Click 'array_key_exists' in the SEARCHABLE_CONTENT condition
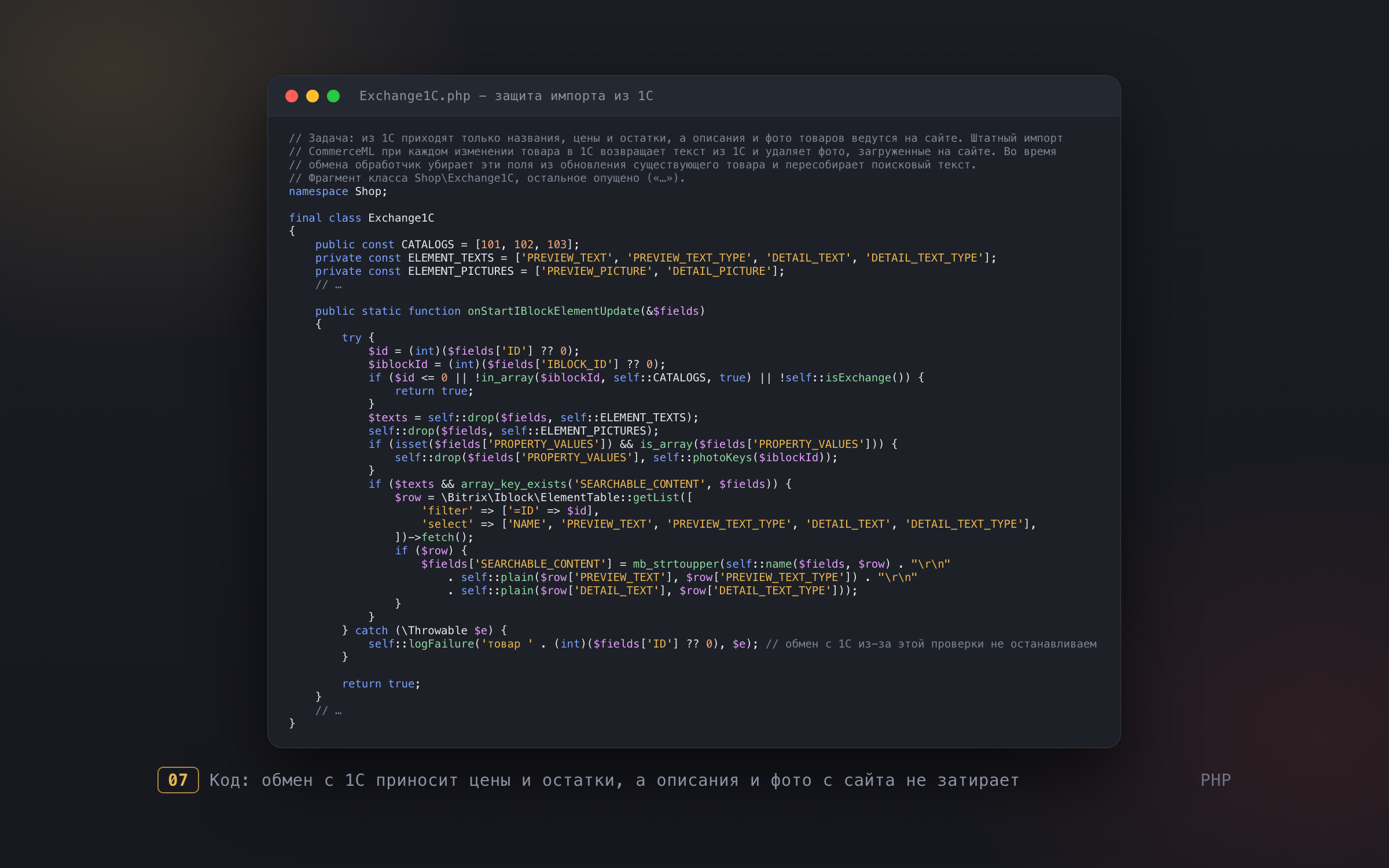Screen dimensions: 1389x868 coord(513,484)
